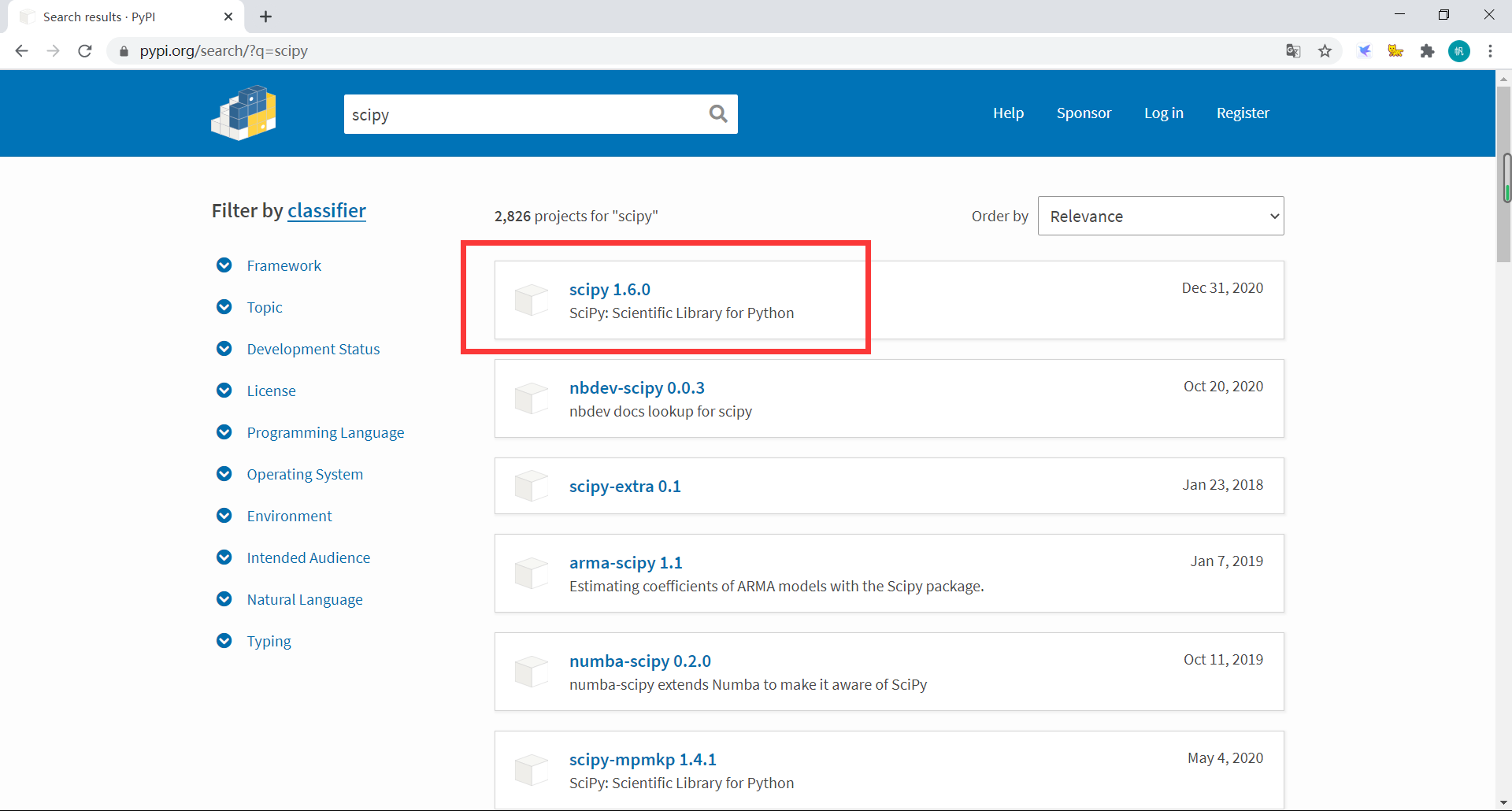Click Log in

(x=1164, y=113)
